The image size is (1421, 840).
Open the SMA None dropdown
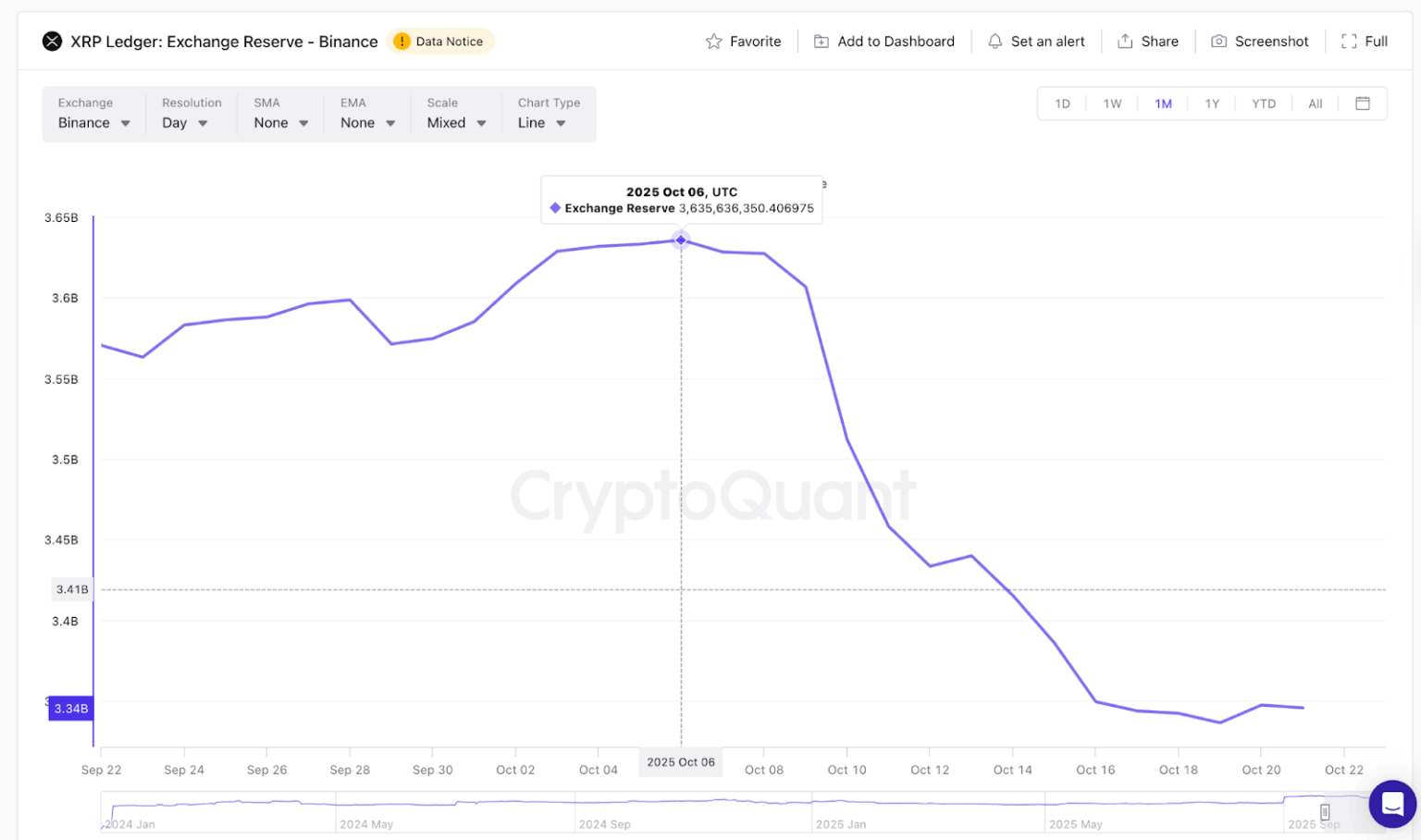(280, 123)
